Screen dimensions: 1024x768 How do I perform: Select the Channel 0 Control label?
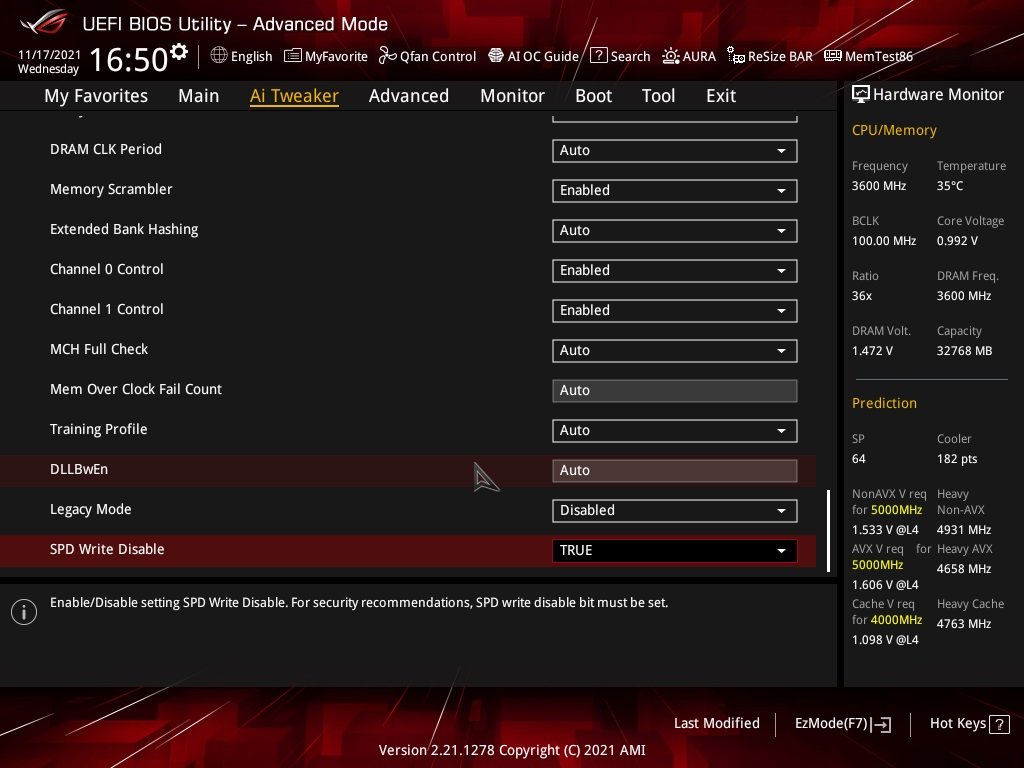pyautogui.click(x=106, y=269)
